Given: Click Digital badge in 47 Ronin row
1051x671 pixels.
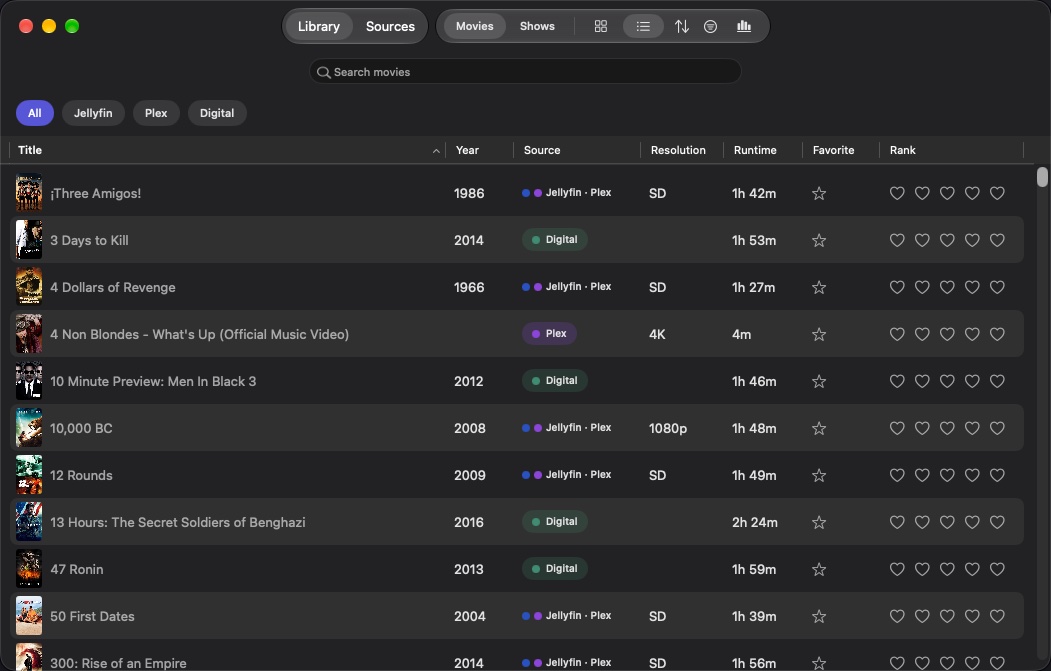Looking at the screenshot, I should 555,568.
